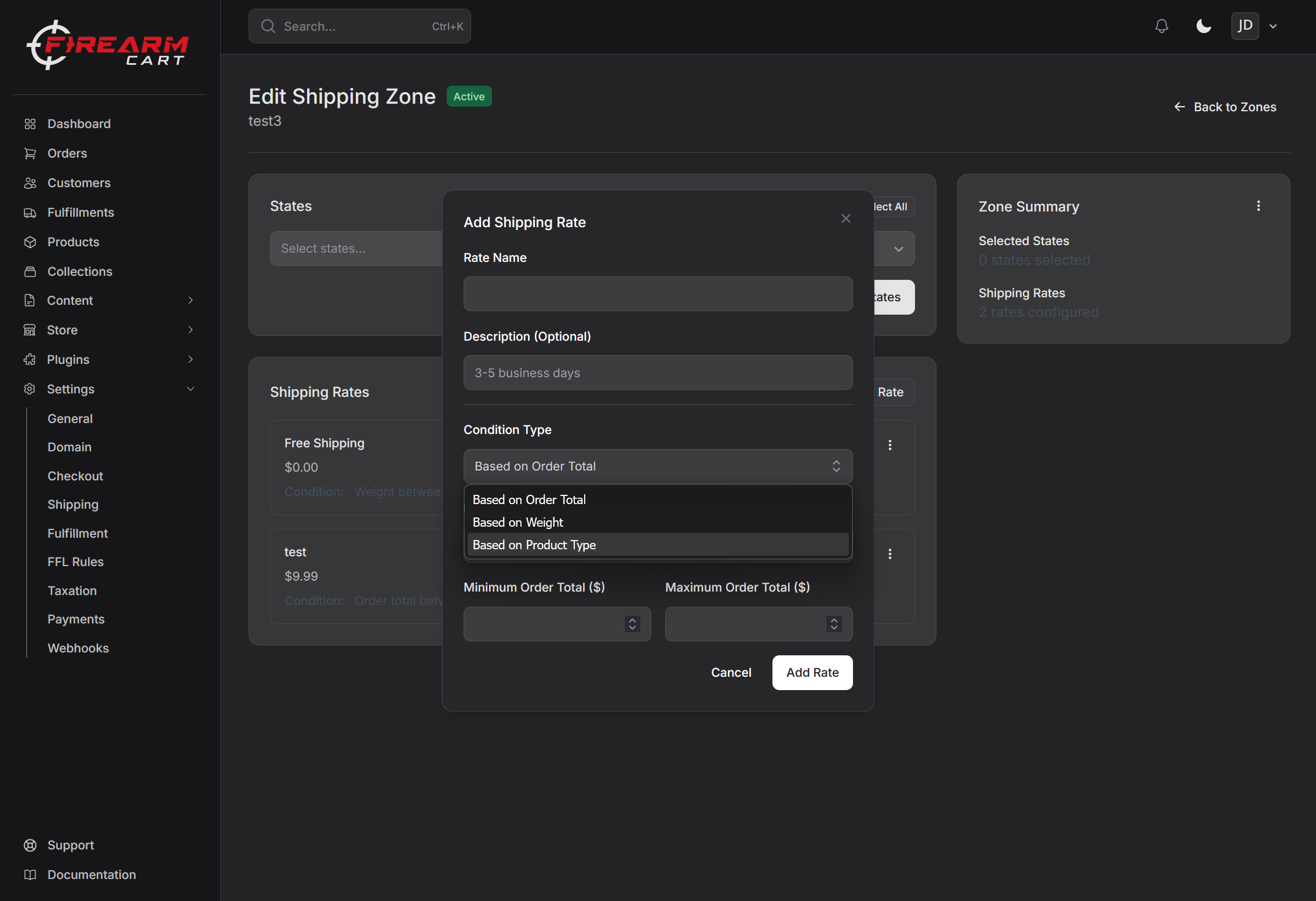Click the Customers sidebar link
The image size is (1316, 901).
point(79,183)
